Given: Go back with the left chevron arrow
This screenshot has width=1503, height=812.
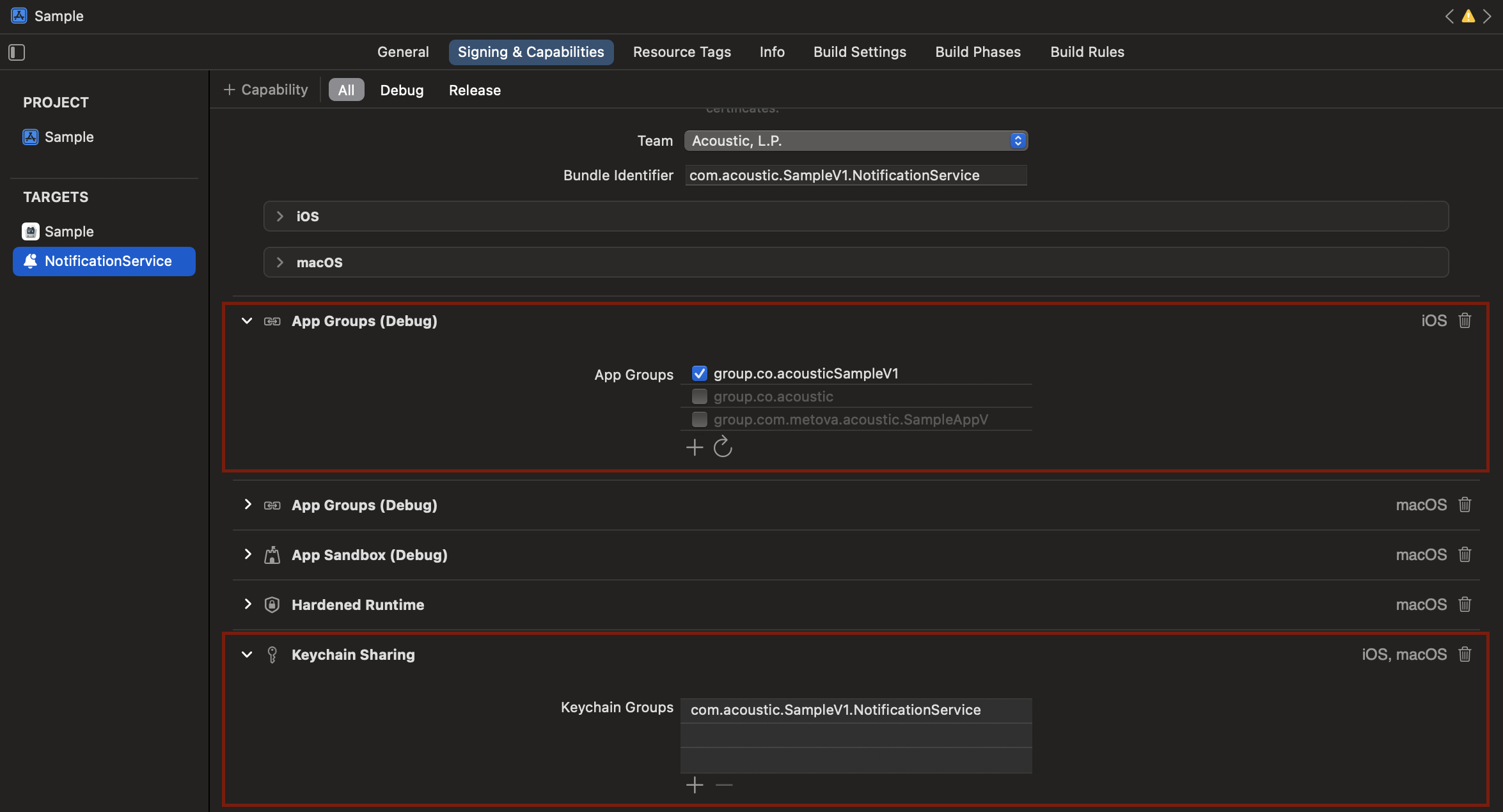Looking at the screenshot, I should click(1449, 17).
